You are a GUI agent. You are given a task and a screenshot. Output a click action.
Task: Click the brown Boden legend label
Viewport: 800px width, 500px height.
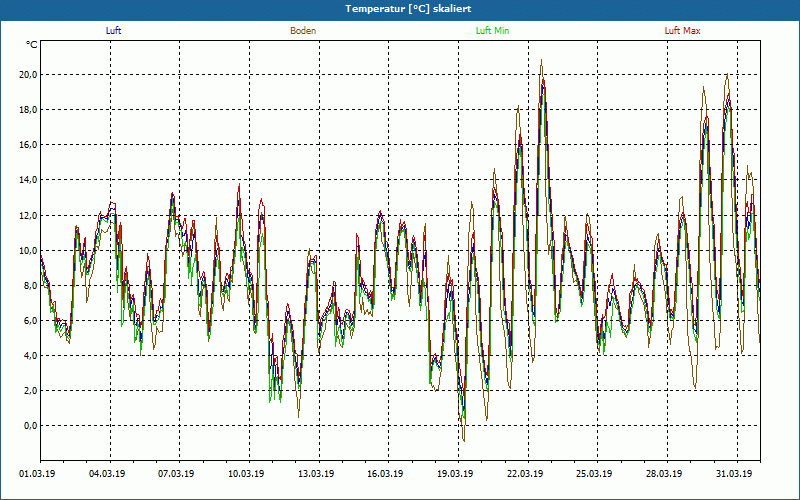[303, 31]
